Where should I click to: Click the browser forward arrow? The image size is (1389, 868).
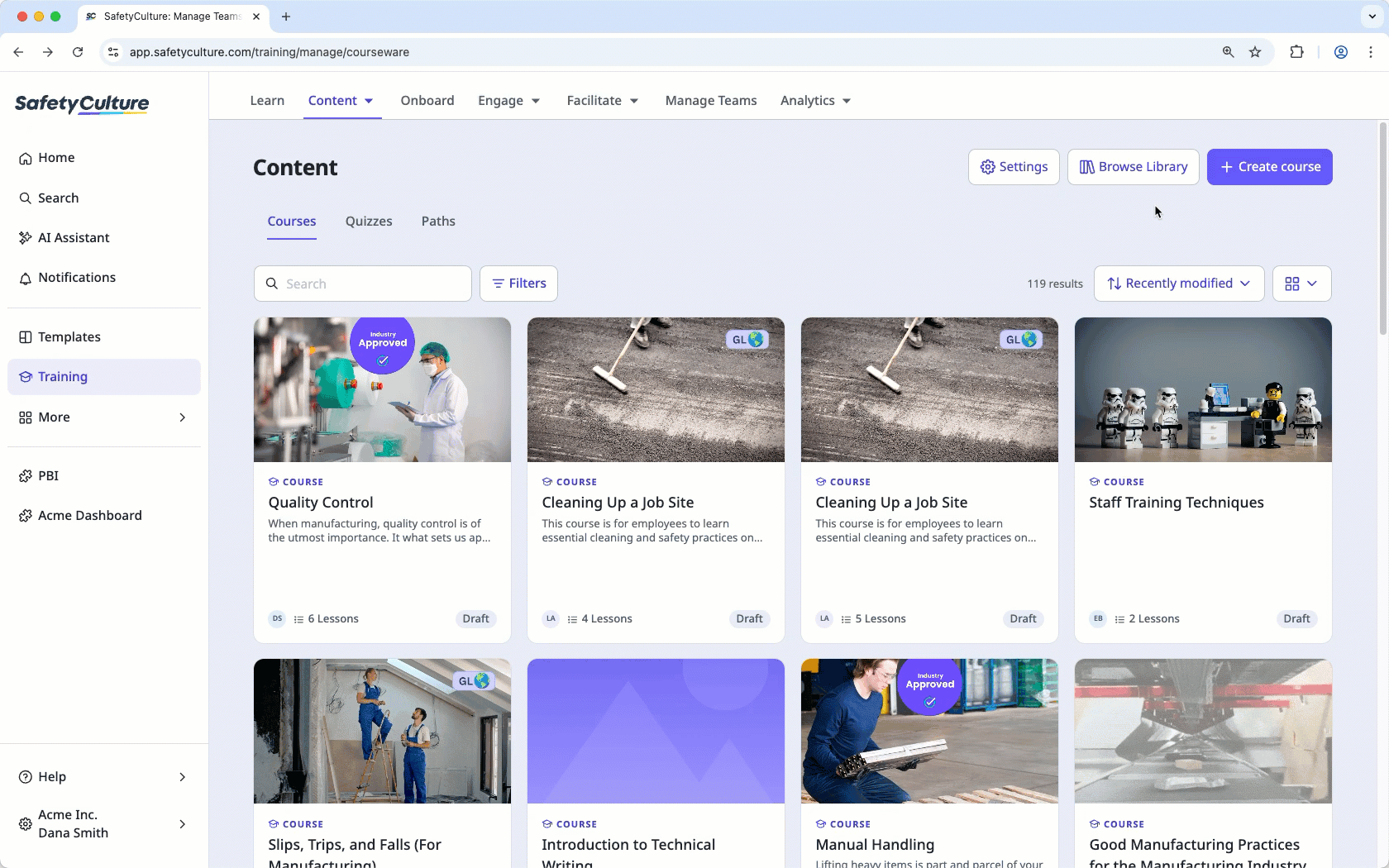(x=48, y=52)
